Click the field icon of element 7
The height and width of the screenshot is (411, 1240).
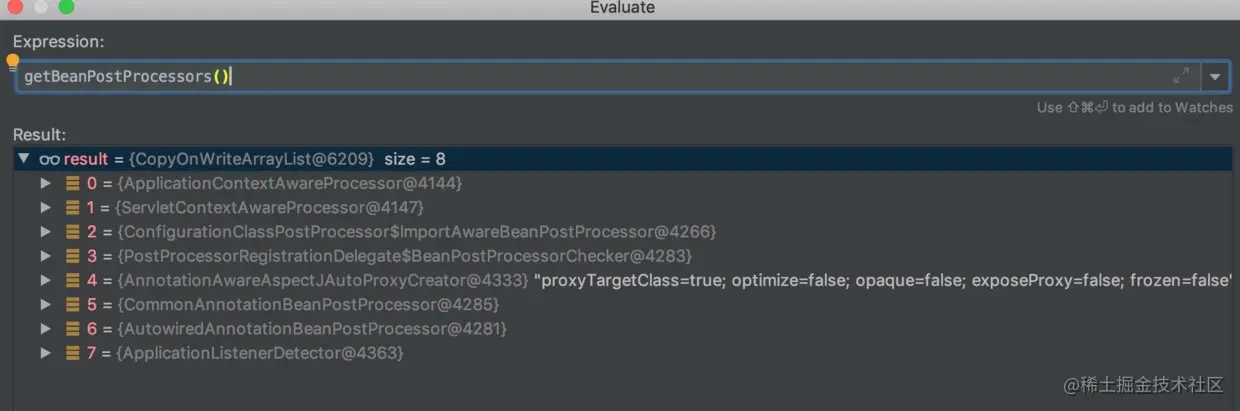coord(73,353)
